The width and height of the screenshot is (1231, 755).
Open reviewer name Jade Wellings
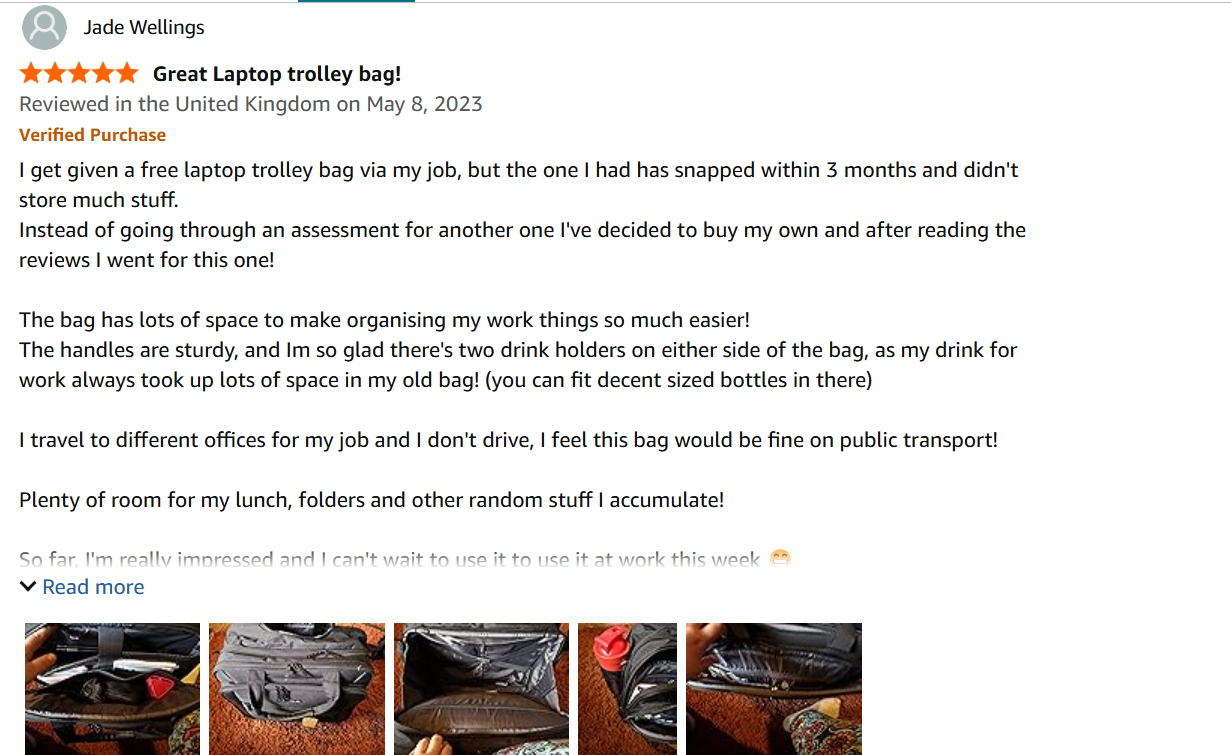(144, 27)
